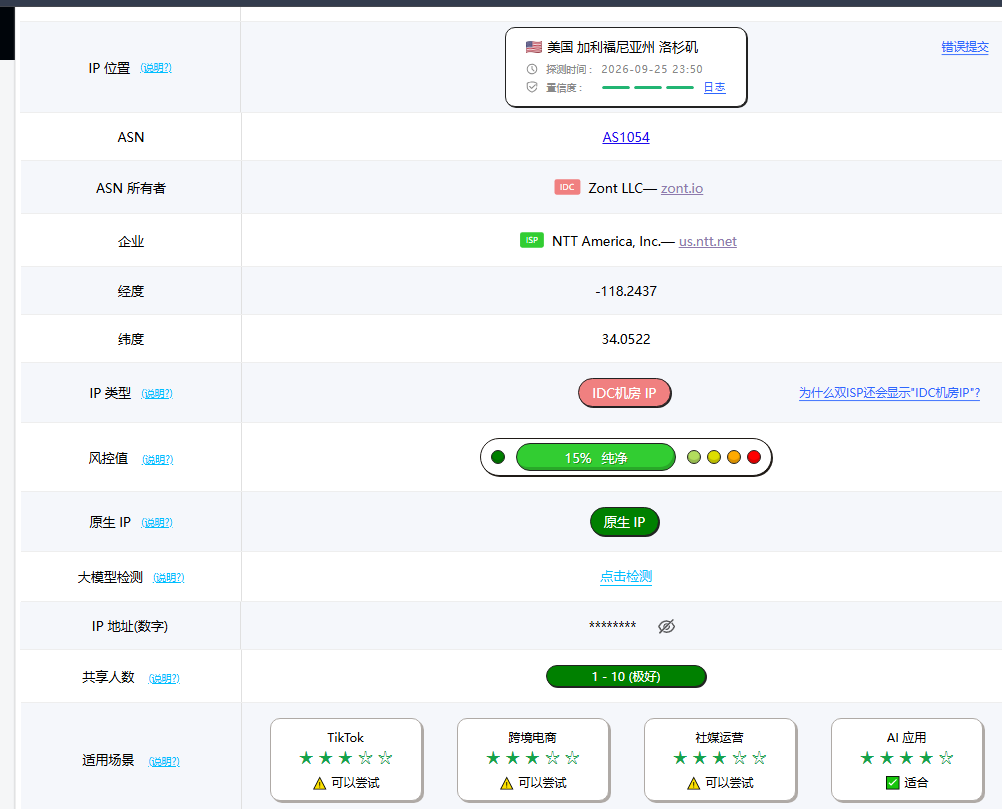Click the yellow dot in the risk meter

(x=714, y=457)
